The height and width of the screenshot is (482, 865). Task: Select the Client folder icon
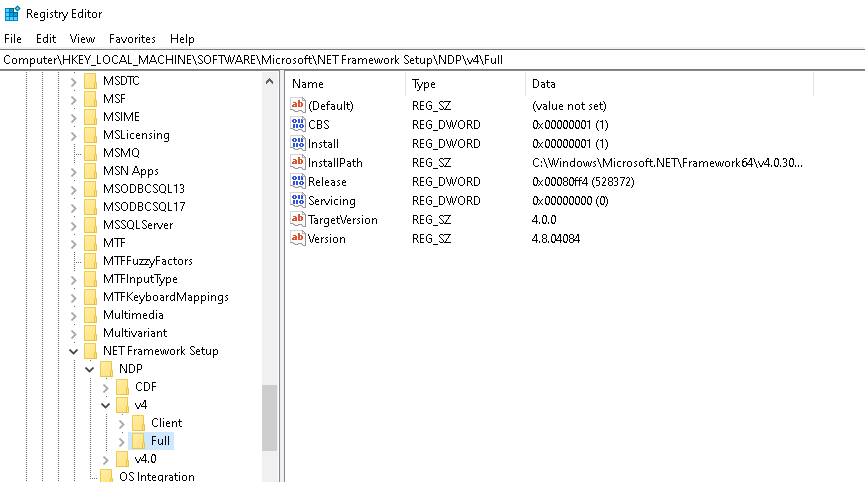[138, 423]
